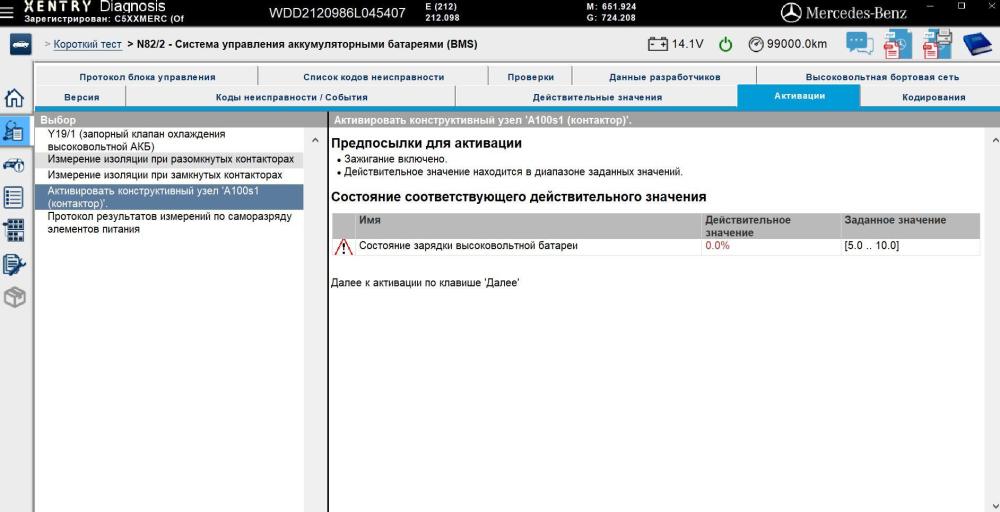Open the 'Данные разработчиков' tab
Image resolution: width=1000 pixels, height=512 pixels.
click(665, 77)
